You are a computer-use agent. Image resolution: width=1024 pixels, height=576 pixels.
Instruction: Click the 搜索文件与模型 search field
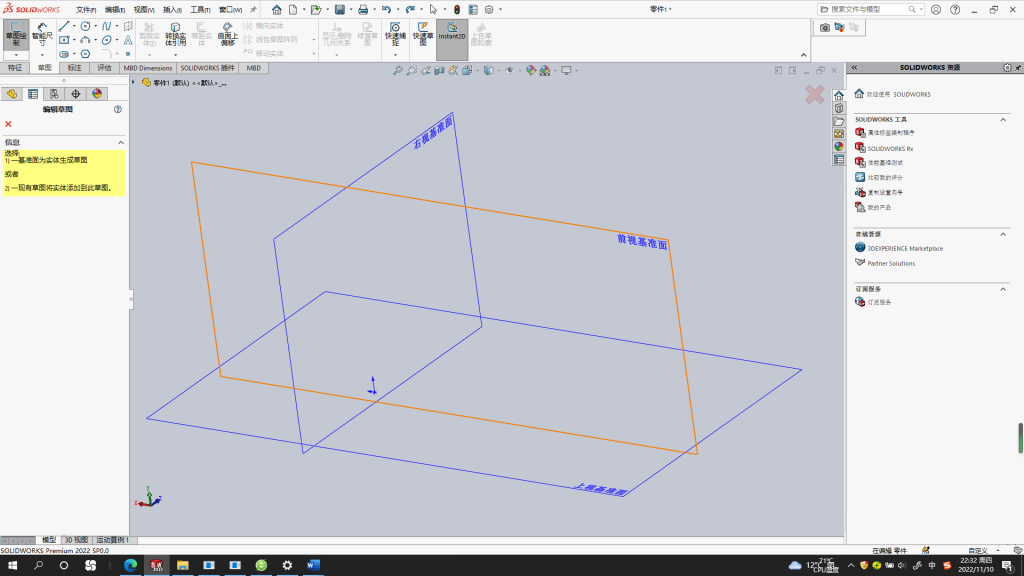pos(871,10)
